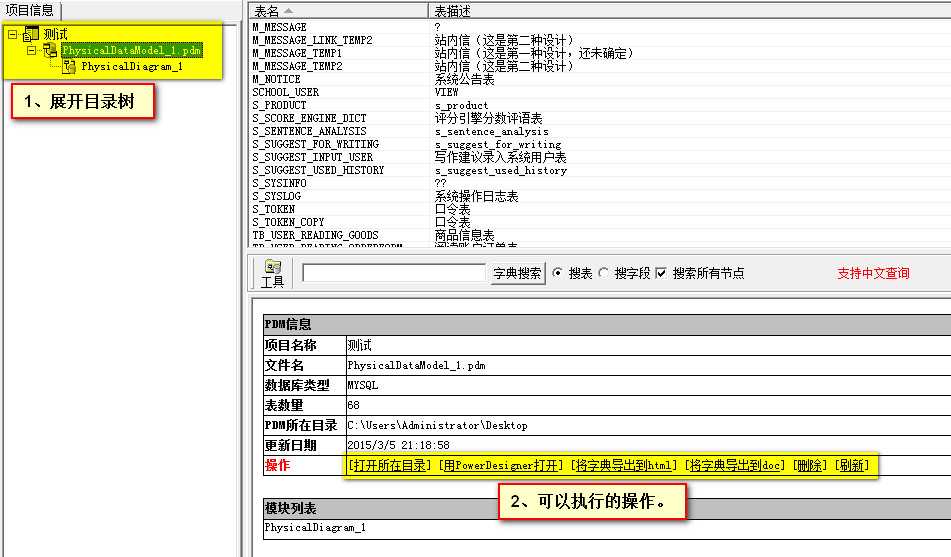Viewport: 951px width, 557px height.
Task: Click the 写作建议录入系统用户表 description cell
Action: coord(500,157)
